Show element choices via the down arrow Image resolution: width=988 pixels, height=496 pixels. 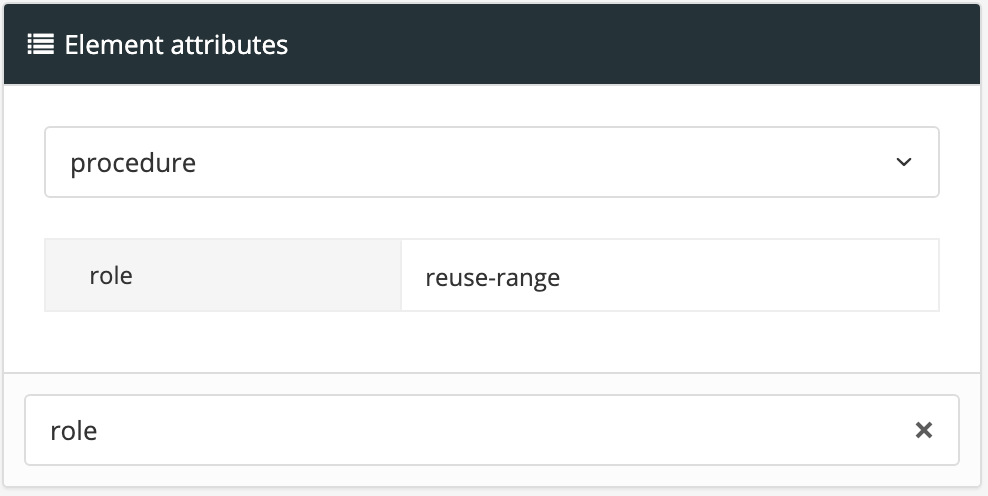[x=904, y=162]
